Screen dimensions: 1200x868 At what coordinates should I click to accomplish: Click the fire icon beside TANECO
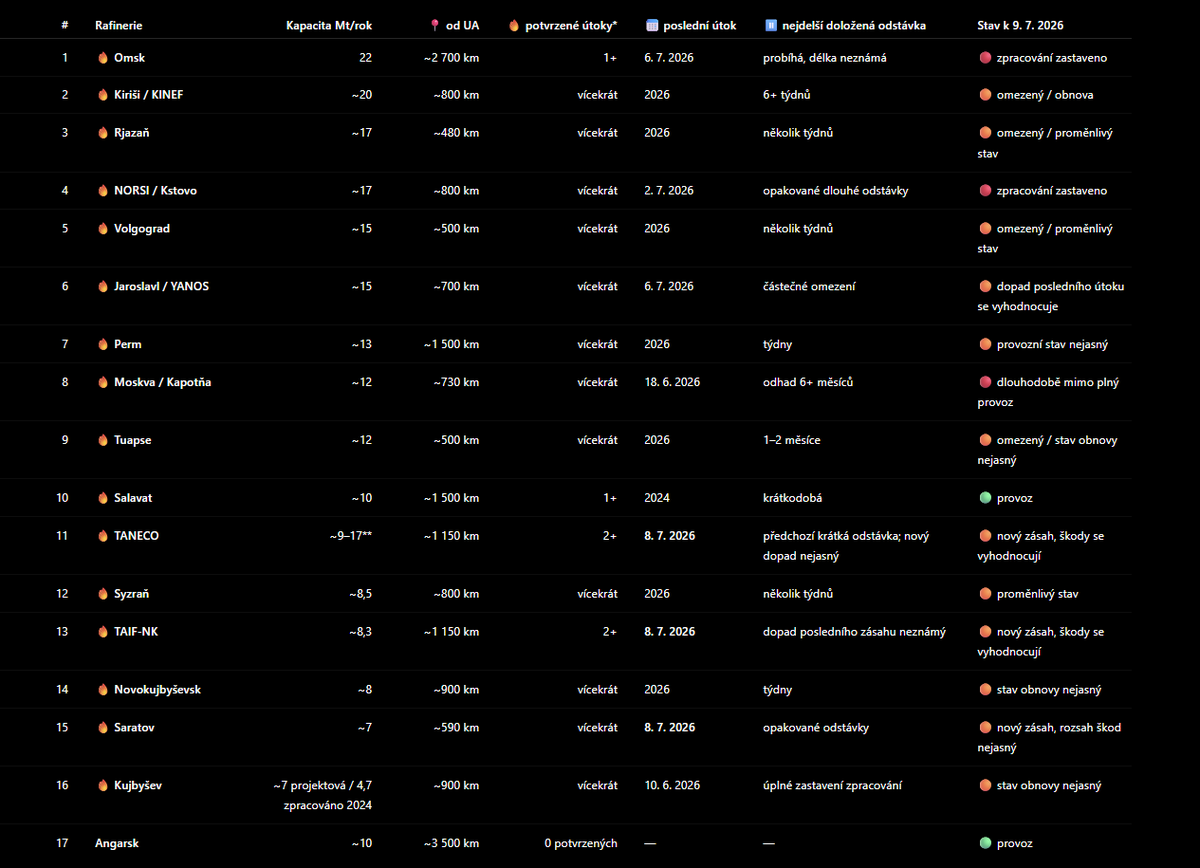click(x=102, y=536)
